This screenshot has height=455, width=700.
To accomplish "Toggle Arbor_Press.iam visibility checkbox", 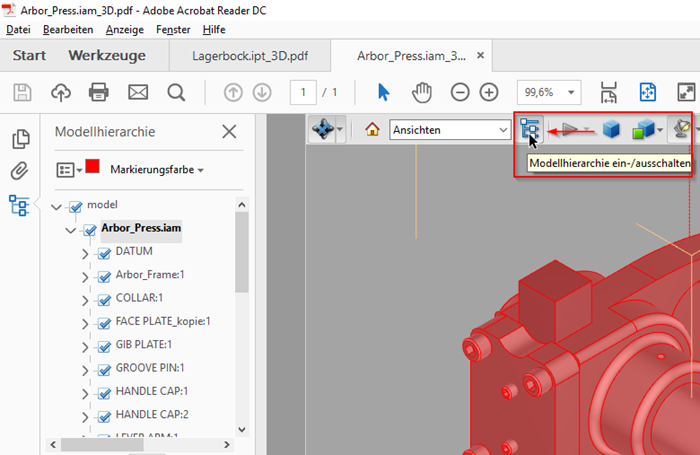I will [89, 230].
